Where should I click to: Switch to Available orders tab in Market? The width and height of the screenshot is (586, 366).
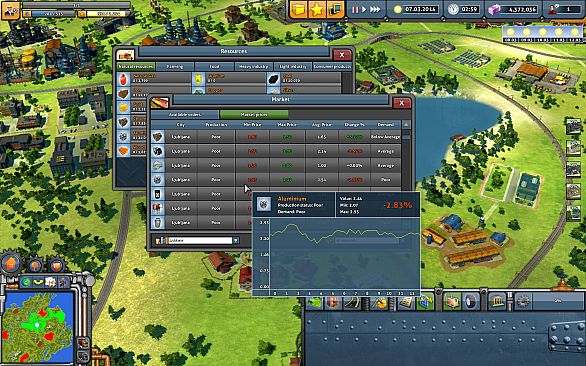[185, 114]
